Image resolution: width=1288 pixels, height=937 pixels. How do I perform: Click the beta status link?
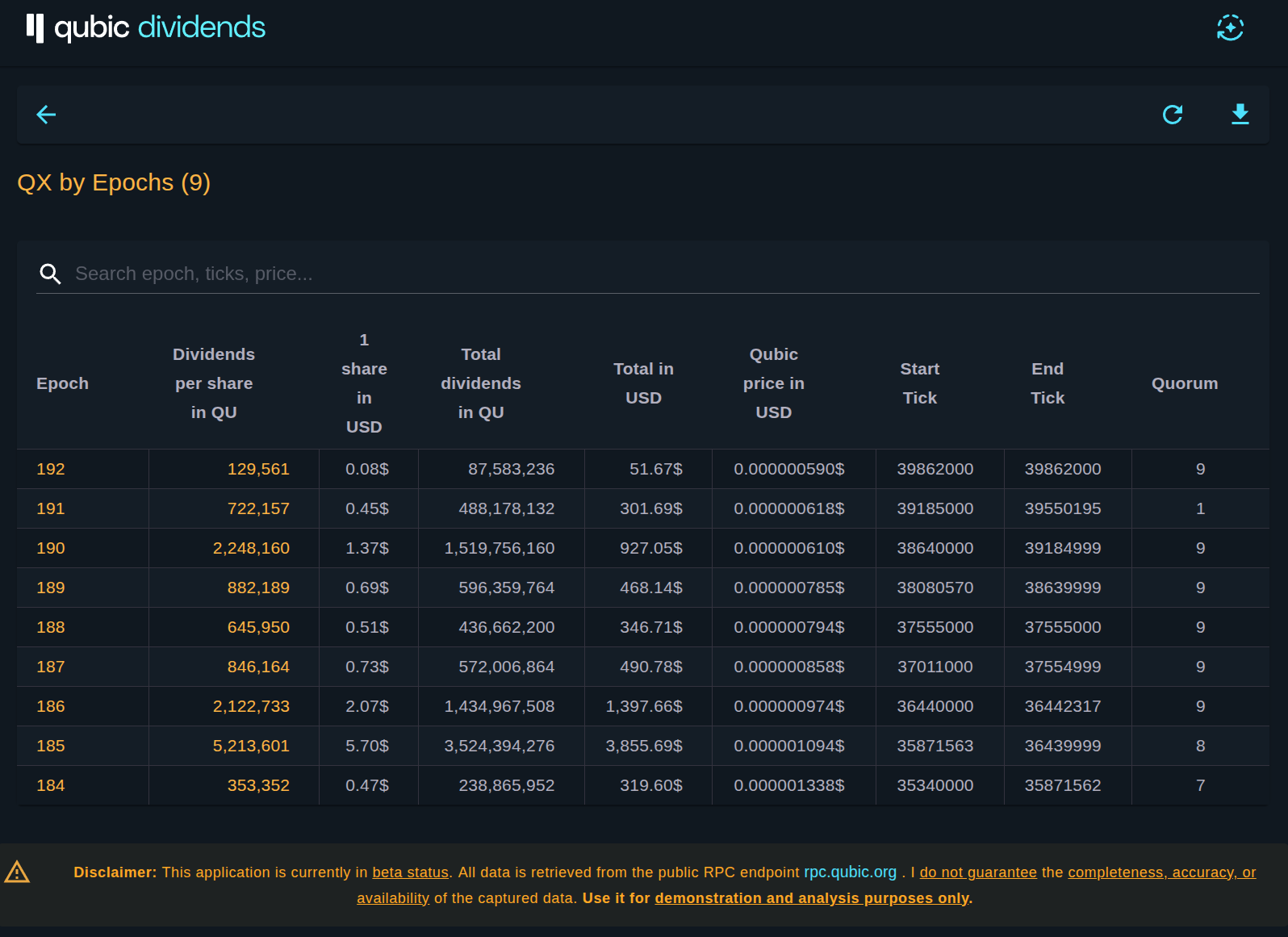click(410, 872)
